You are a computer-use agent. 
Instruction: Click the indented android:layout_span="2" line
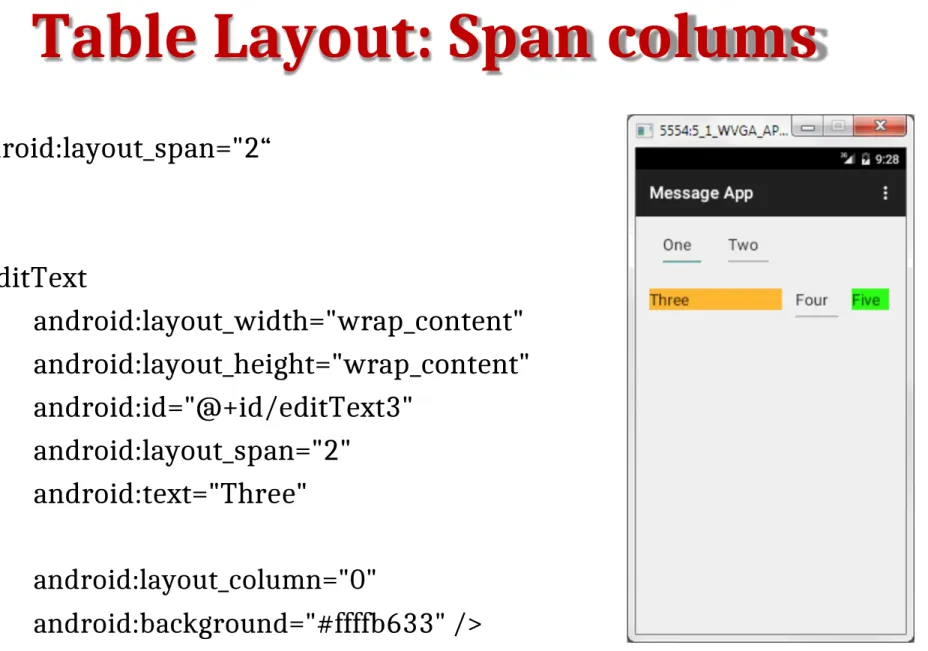tap(192, 451)
